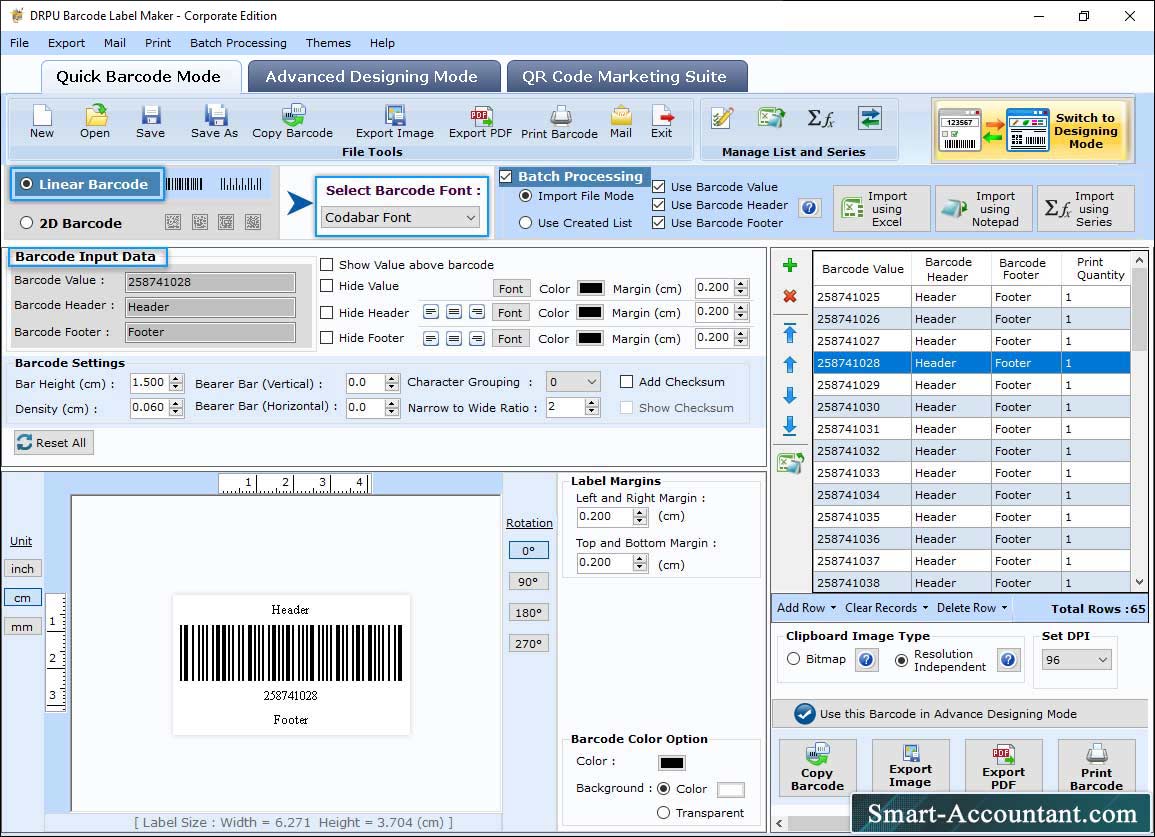1155x837 pixels.
Task: Switch to QR Code Marketing Suite tab
Action: coord(626,77)
